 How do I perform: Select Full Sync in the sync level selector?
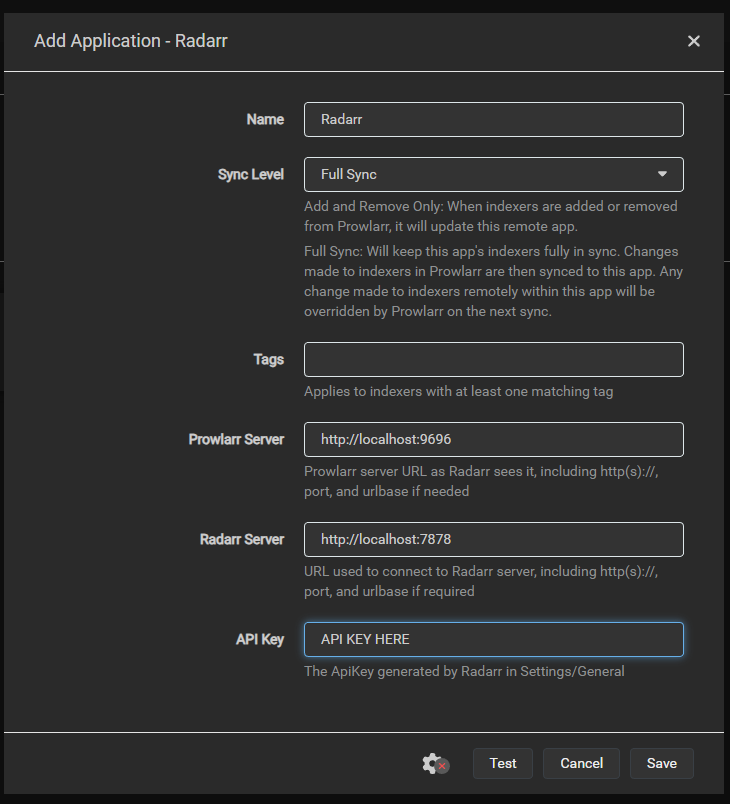[x=493, y=174]
